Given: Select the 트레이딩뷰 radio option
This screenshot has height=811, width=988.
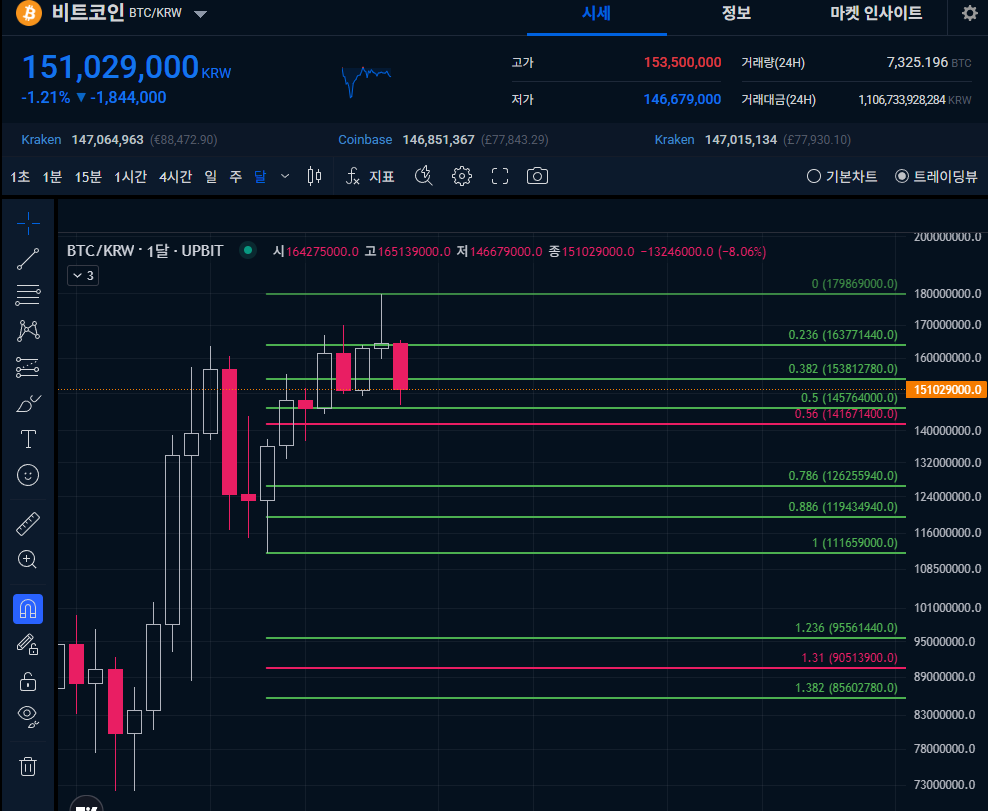Looking at the screenshot, I should pyautogui.click(x=936, y=176).
